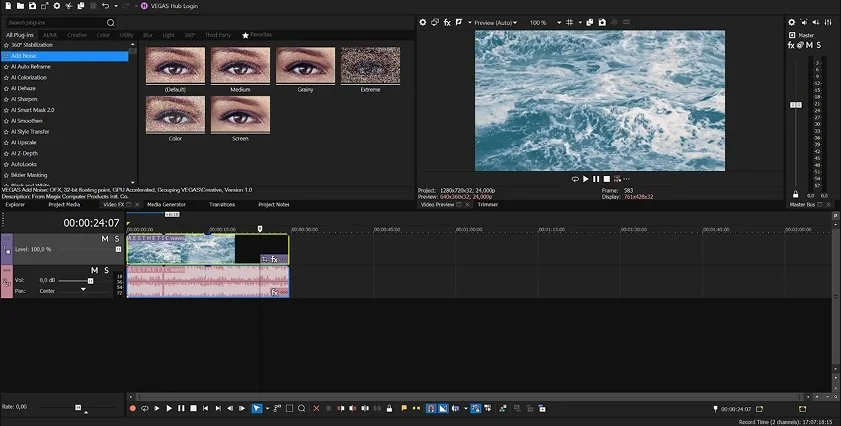The height and width of the screenshot is (426, 841).
Task: Open the Media Generator tab
Action: pyautogui.click(x=166, y=204)
